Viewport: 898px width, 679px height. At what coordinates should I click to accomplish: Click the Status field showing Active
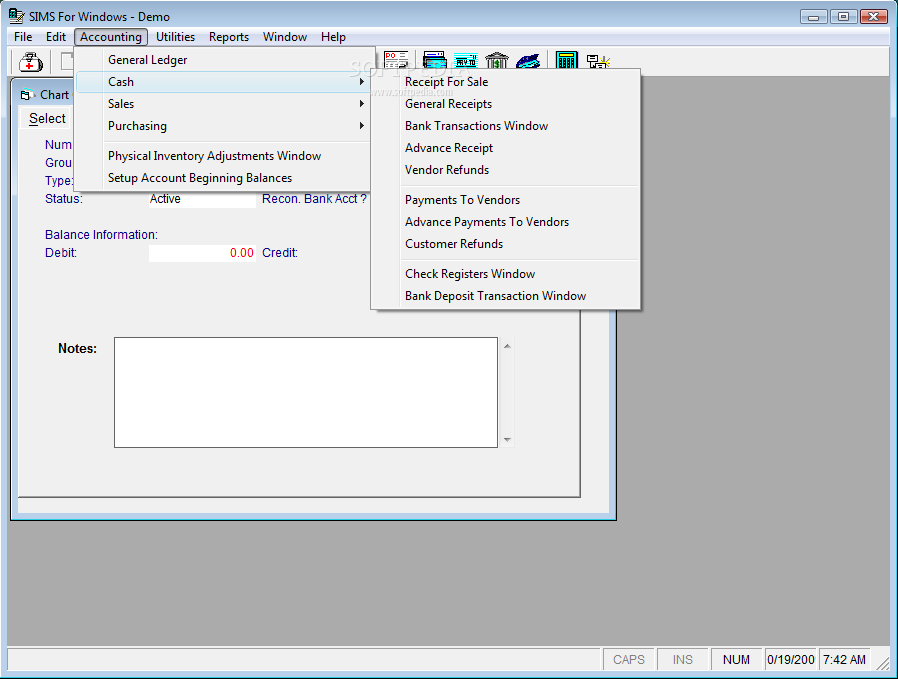202,199
